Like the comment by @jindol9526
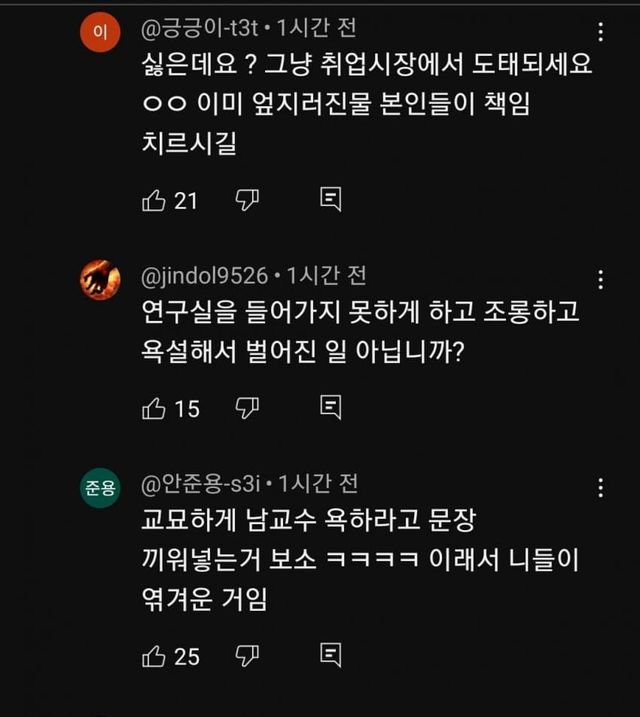Screen dimensions: 640x717 coord(154,408)
